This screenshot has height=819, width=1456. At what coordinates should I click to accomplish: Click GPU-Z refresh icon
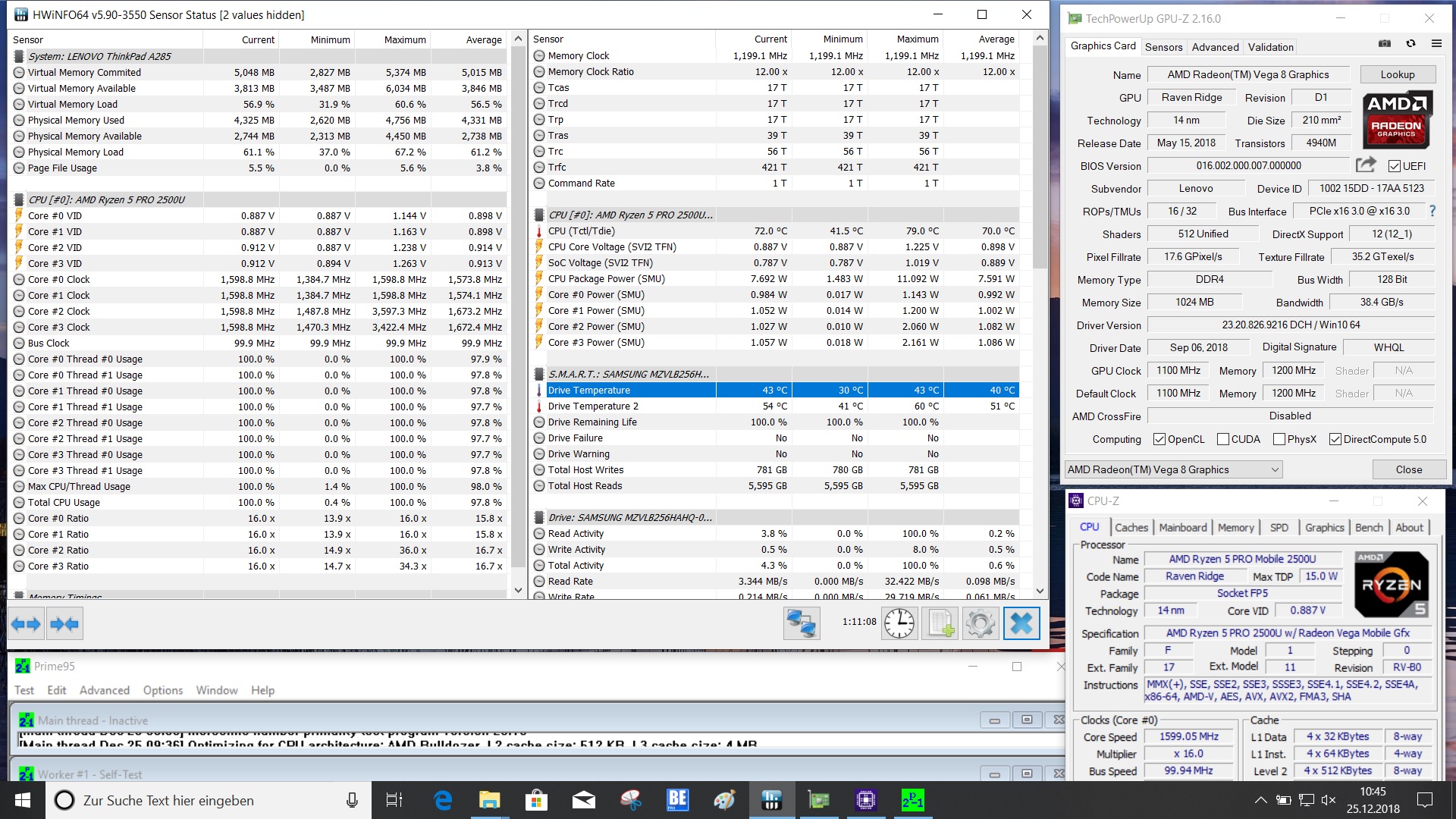click(1410, 44)
